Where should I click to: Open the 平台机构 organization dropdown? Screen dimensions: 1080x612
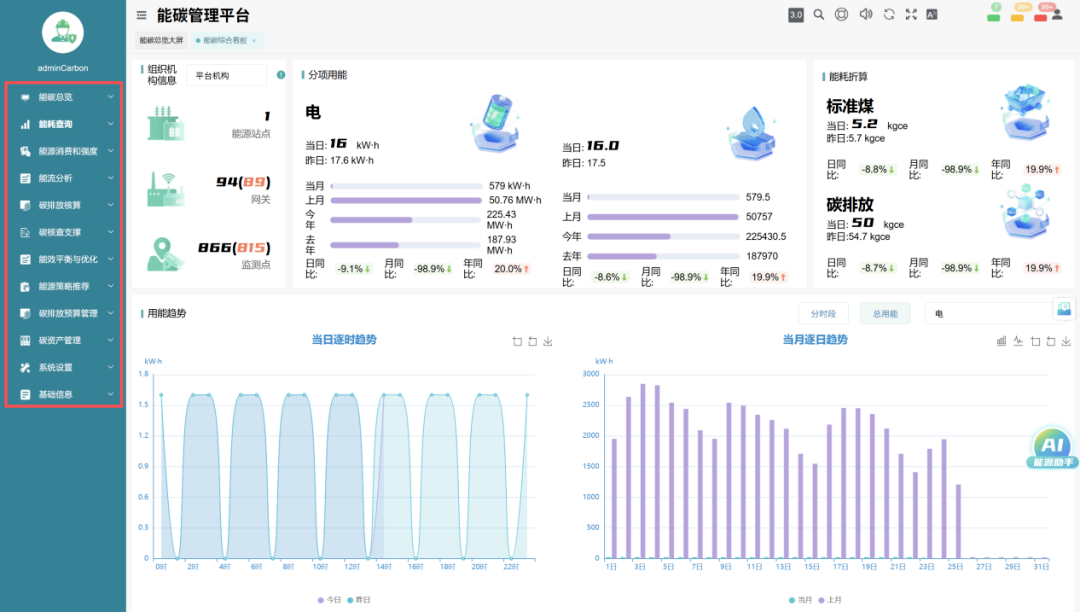pyautogui.click(x=227, y=75)
